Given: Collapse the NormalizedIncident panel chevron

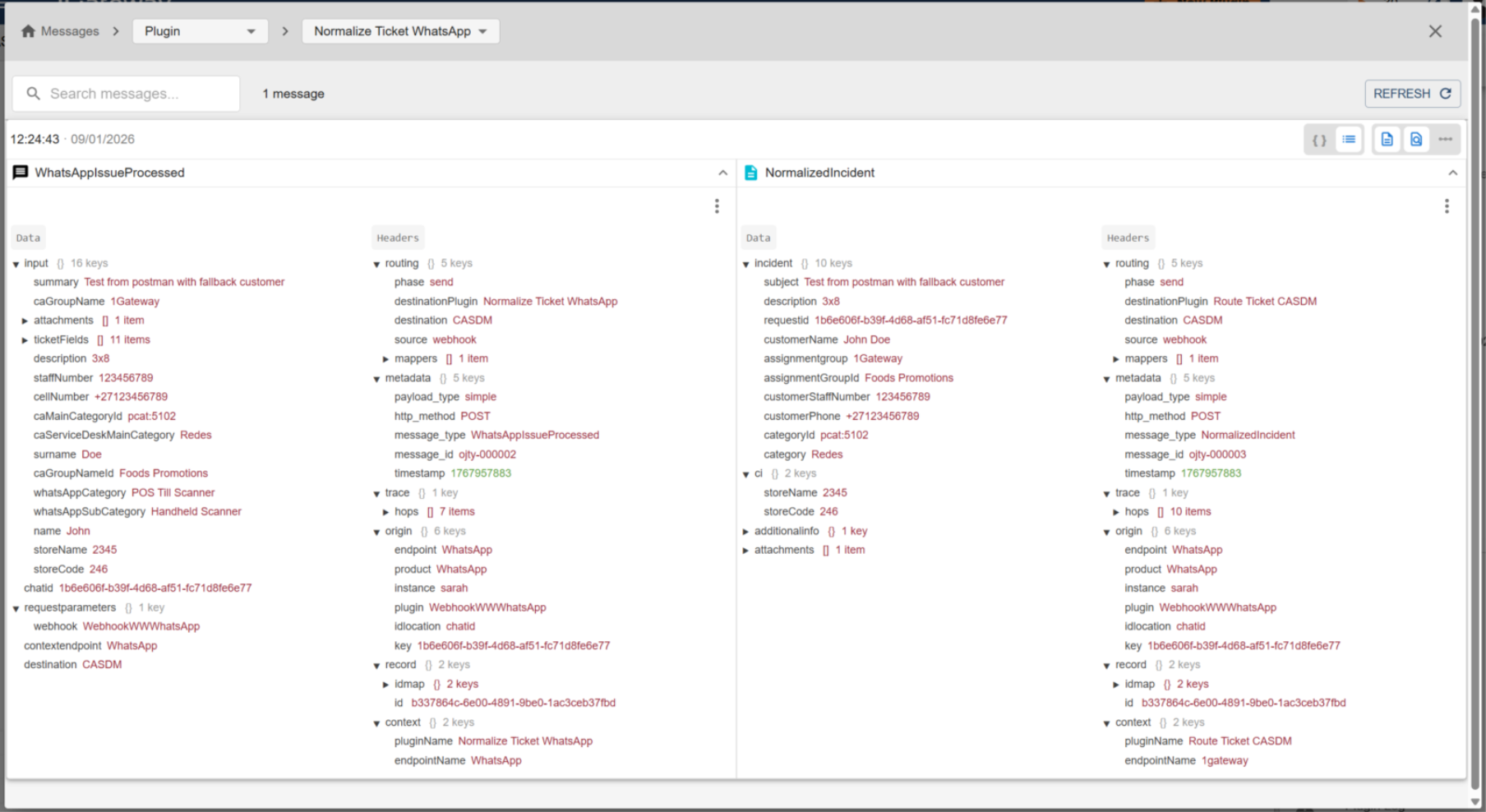Looking at the screenshot, I should (1452, 173).
